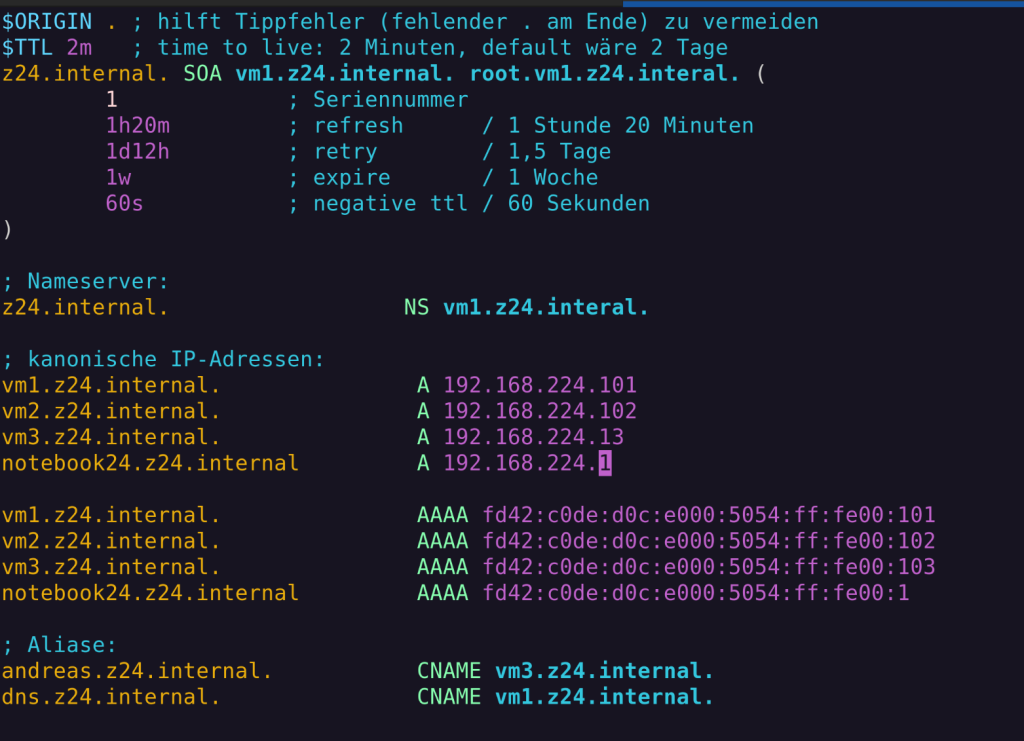The height and width of the screenshot is (741, 1024).
Task: Click the $ORIGIN directive text
Action: tap(47, 22)
